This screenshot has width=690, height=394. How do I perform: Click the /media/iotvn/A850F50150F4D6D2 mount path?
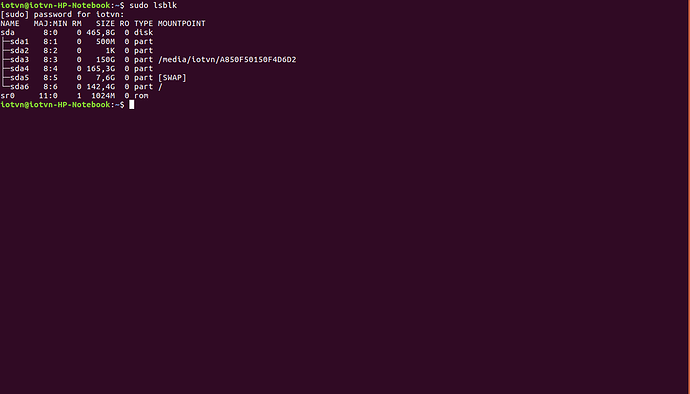pyautogui.click(x=227, y=59)
